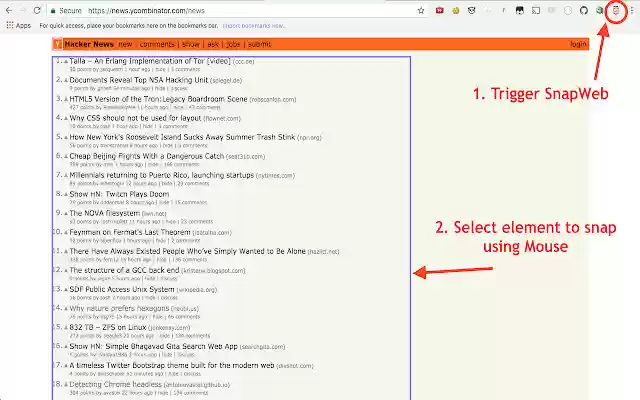Click the red fast-forward extension icon
This screenshot has width=640, height=400.
pyautogui.click(x=440, y=11)
